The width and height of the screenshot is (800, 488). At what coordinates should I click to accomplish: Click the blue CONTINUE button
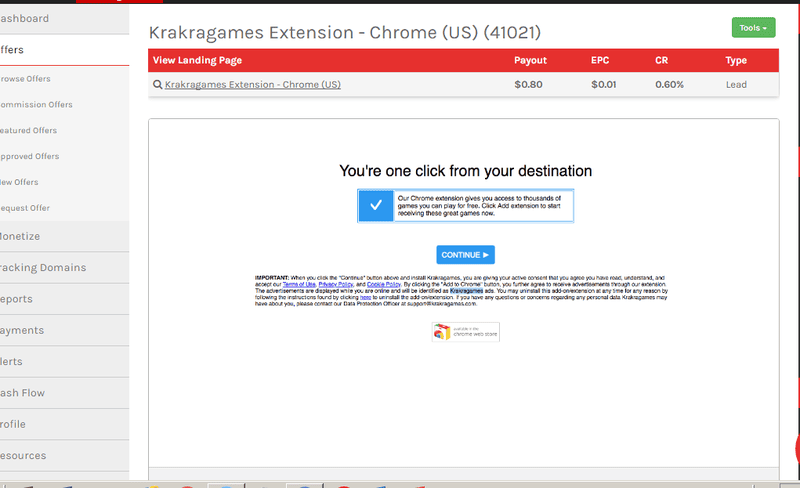tap(465, 255)
